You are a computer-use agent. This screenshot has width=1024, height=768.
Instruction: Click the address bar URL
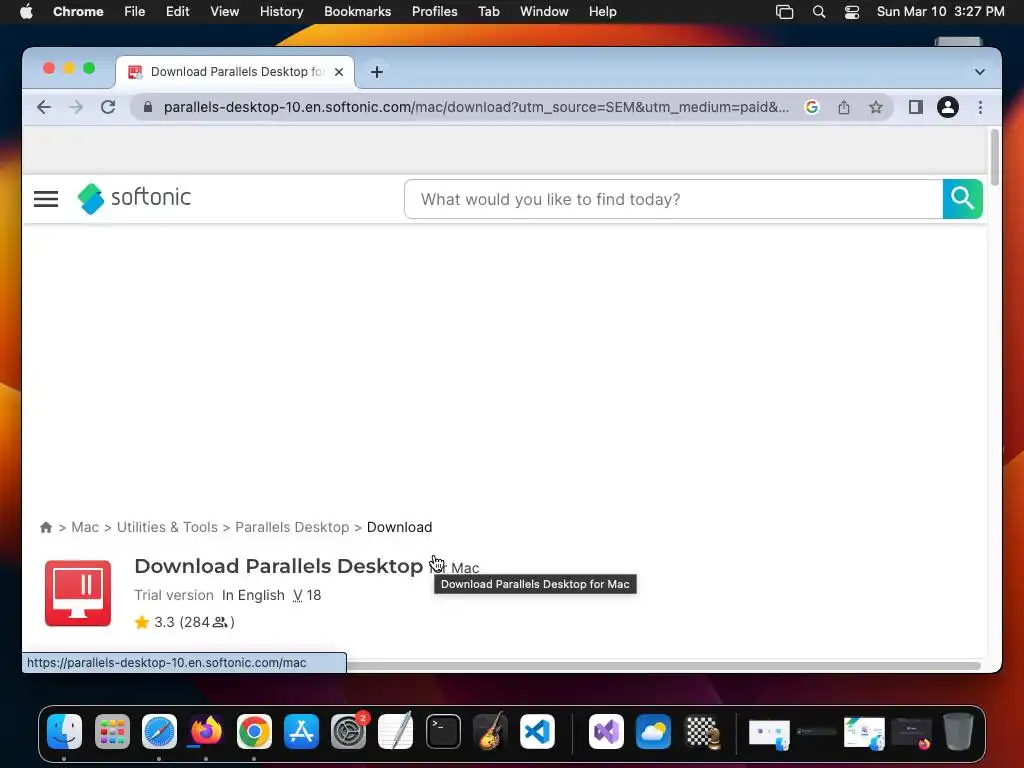coord(476,107)
